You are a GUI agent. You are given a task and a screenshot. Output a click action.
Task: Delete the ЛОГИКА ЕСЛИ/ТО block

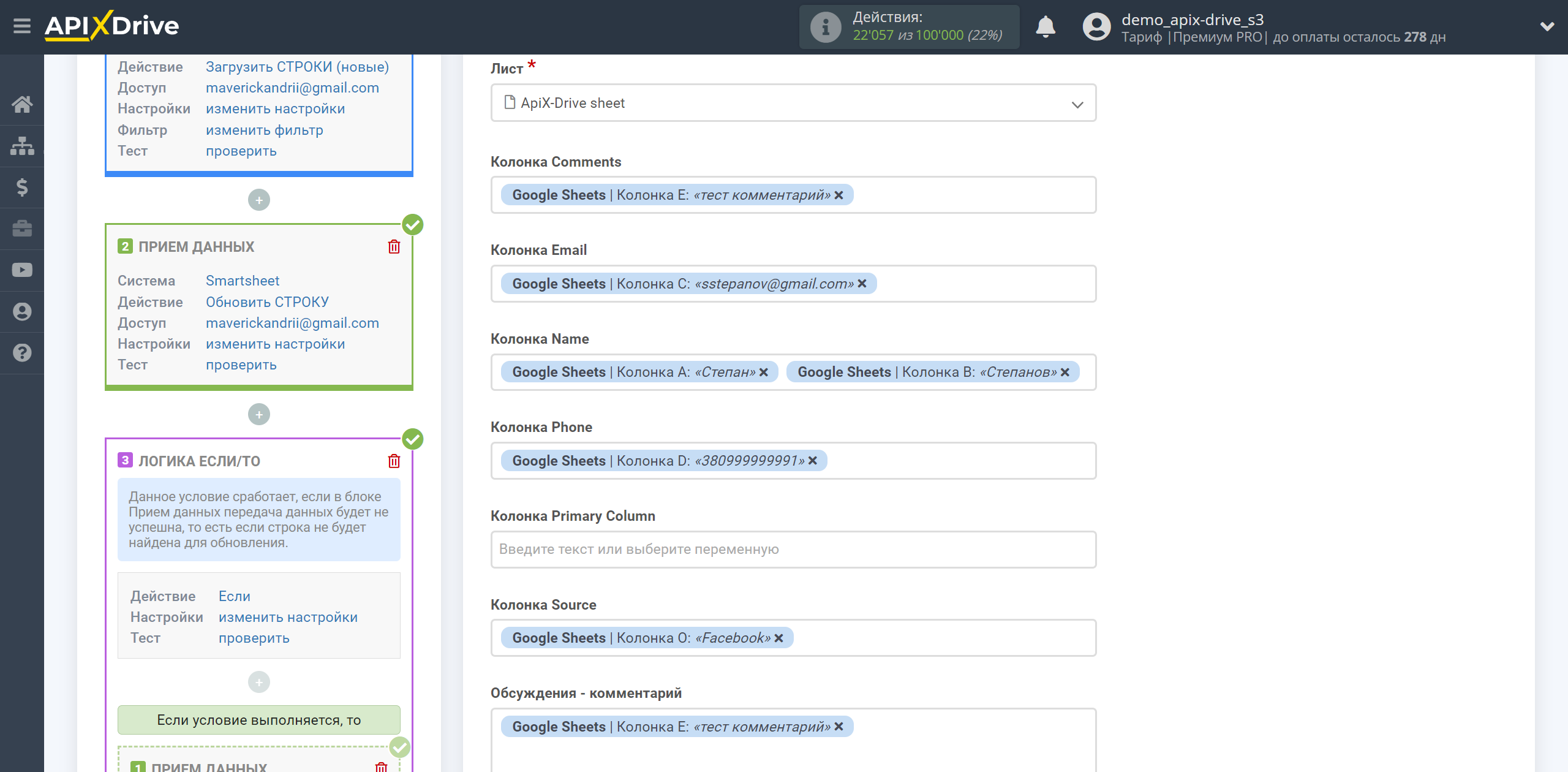(x=394, y=461)
